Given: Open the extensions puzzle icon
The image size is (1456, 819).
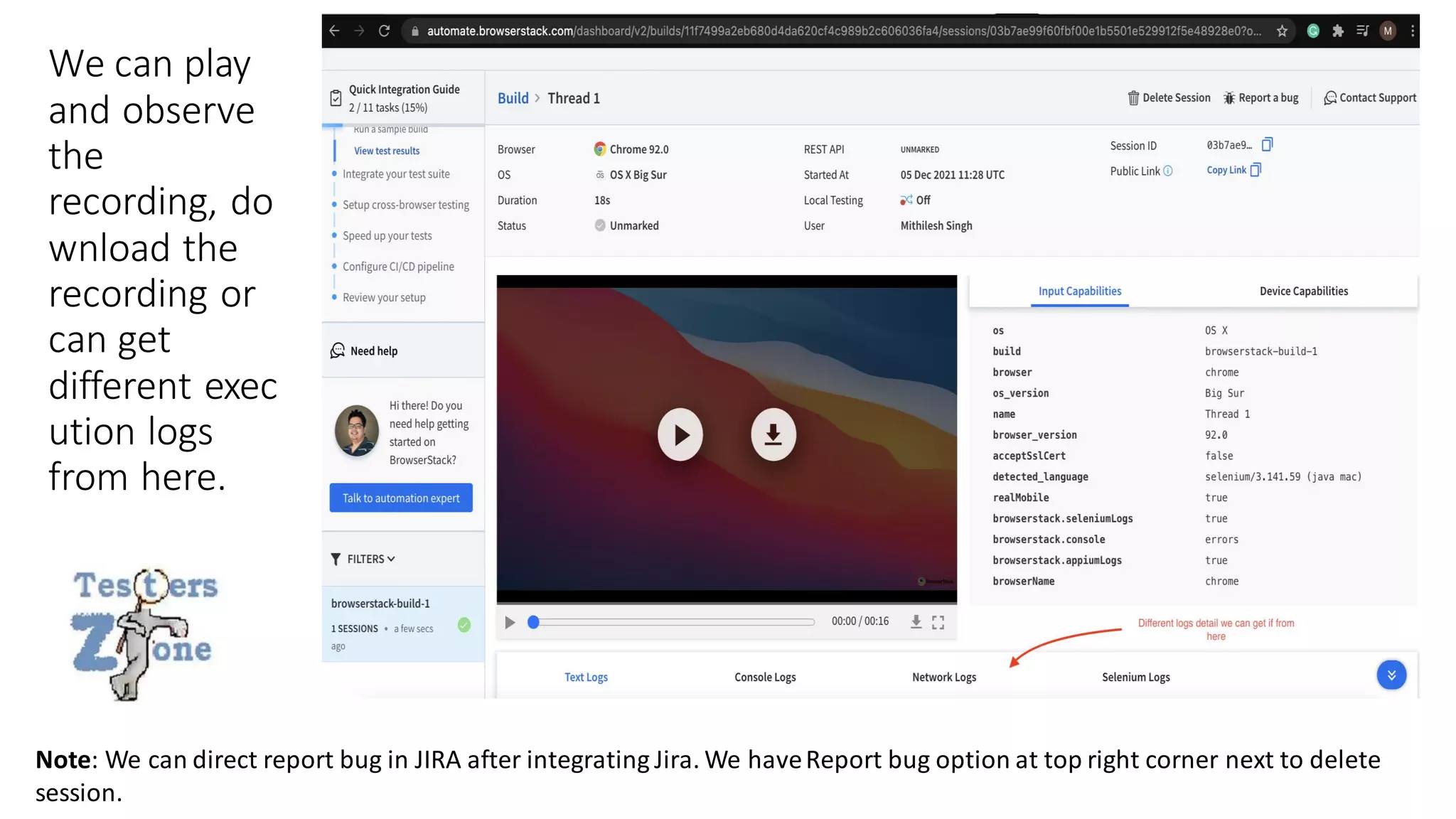Looking at the screenshot, I should point(1338,31).
